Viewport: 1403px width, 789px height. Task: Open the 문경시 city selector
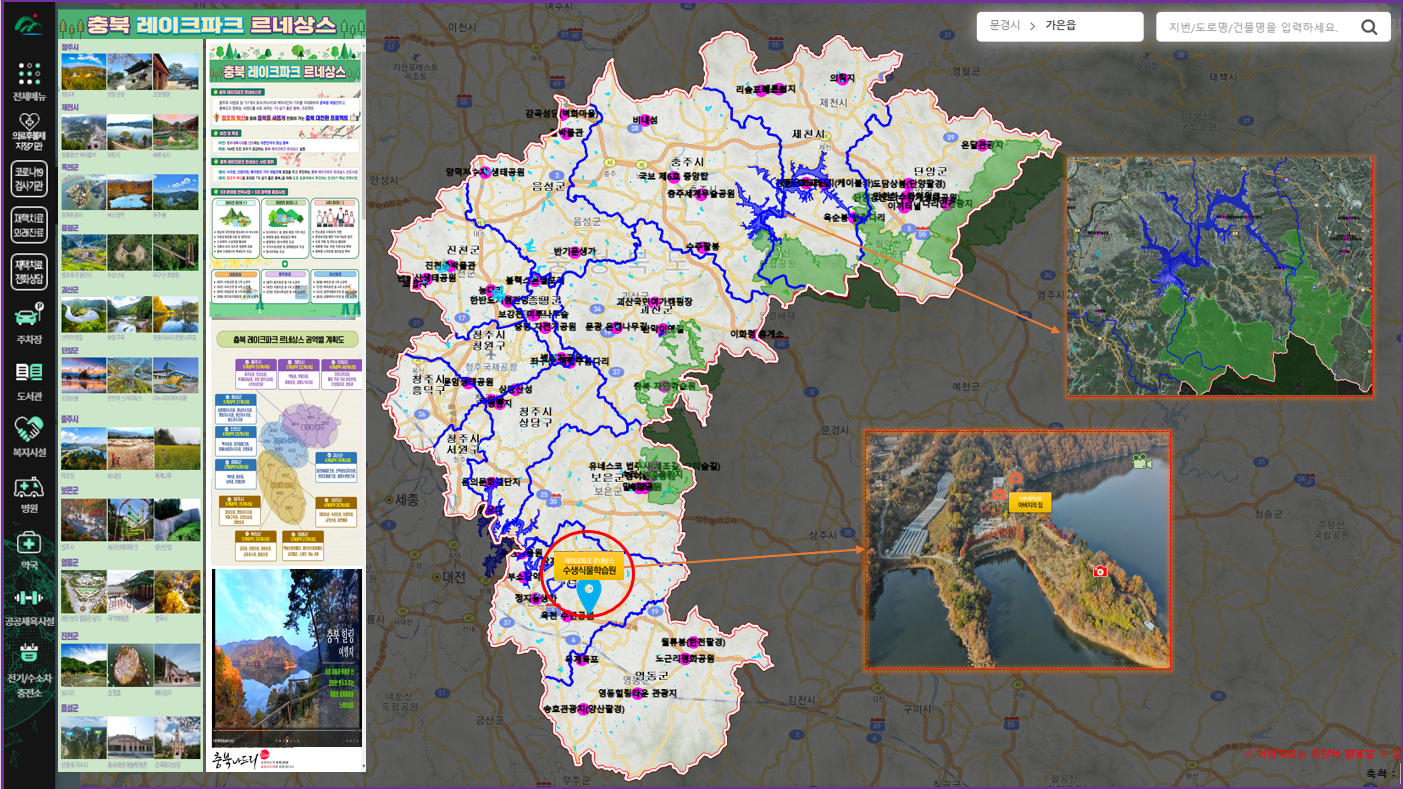click(x=1004, y=26)
